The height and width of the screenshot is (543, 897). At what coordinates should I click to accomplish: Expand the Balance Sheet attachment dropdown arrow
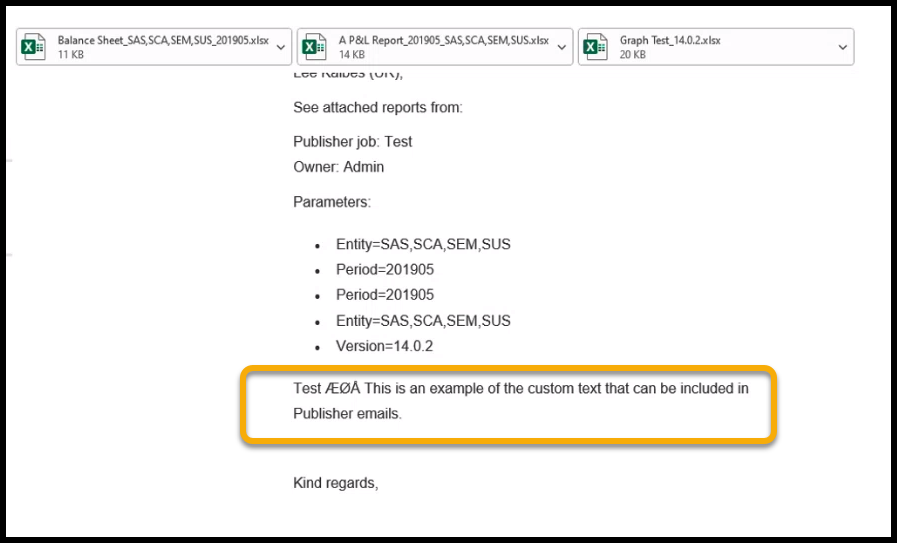coord(279,47)
